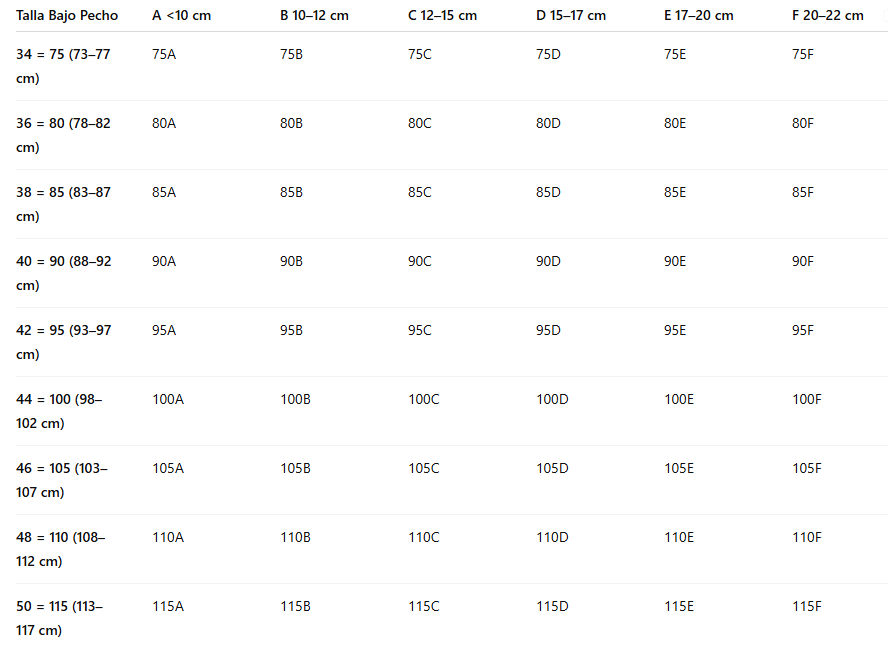Click the 110D size cell

coord(552,537)
